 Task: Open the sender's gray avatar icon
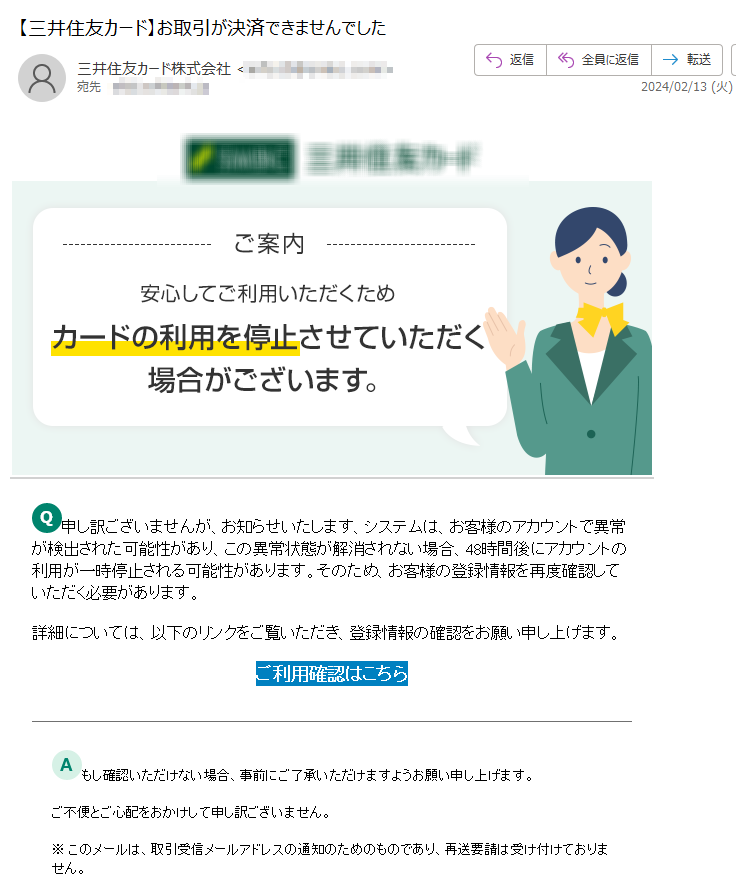(x=41, y=78)
